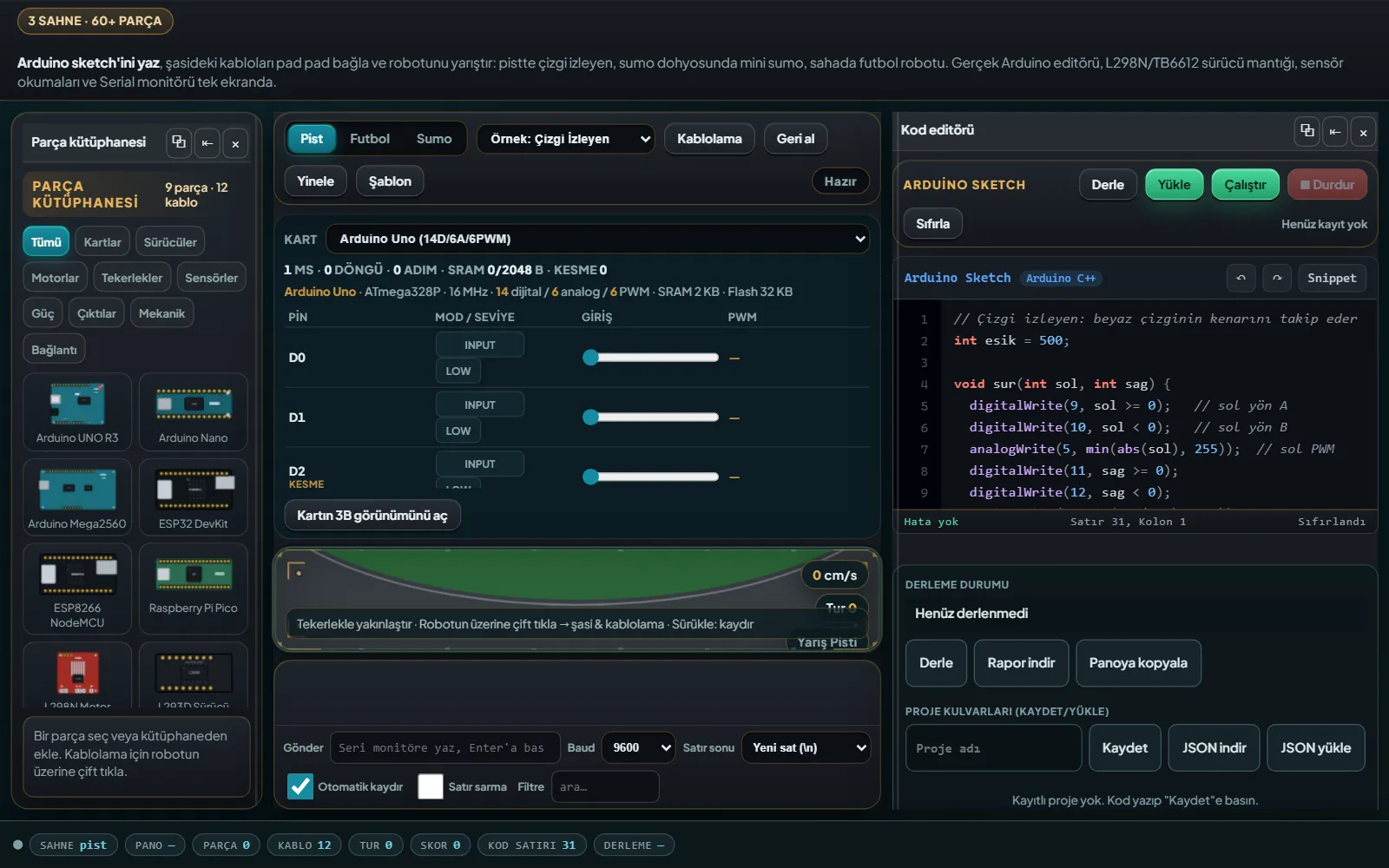Viewport: 1389px width, 868px height.
Task: Select the ESP32 DevKit part
Action: 194,497
